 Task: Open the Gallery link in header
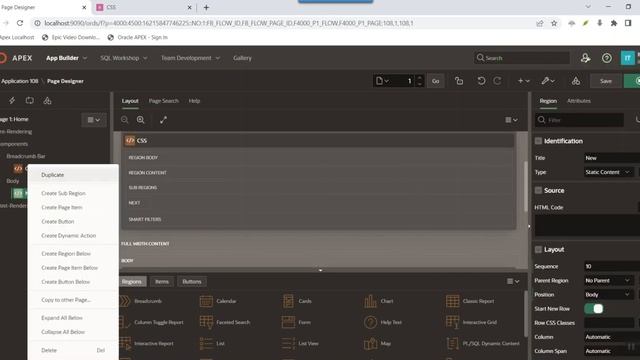(x=242, y=58)
